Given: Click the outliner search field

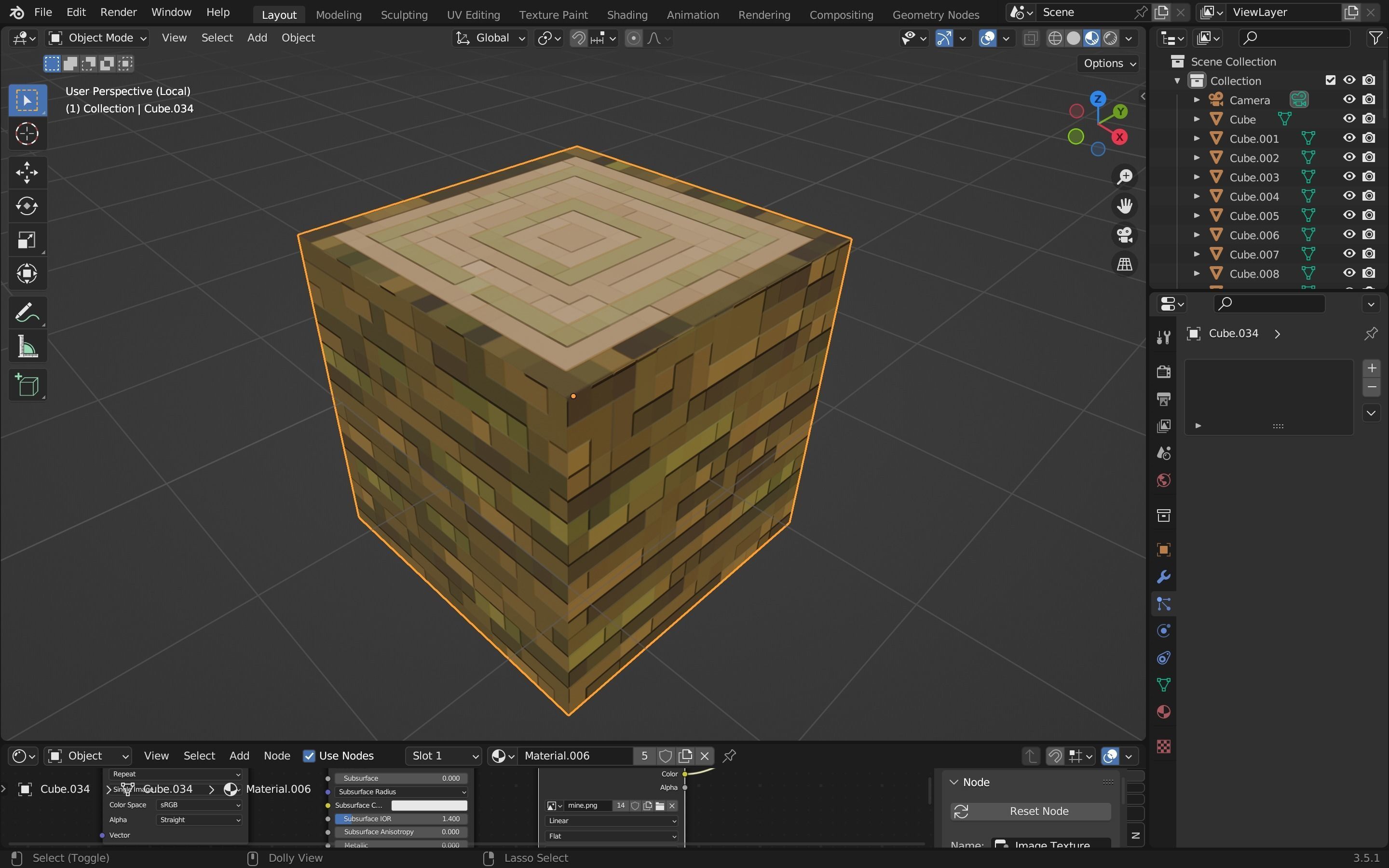Looking at the screenshot, I should point(1294,39).
